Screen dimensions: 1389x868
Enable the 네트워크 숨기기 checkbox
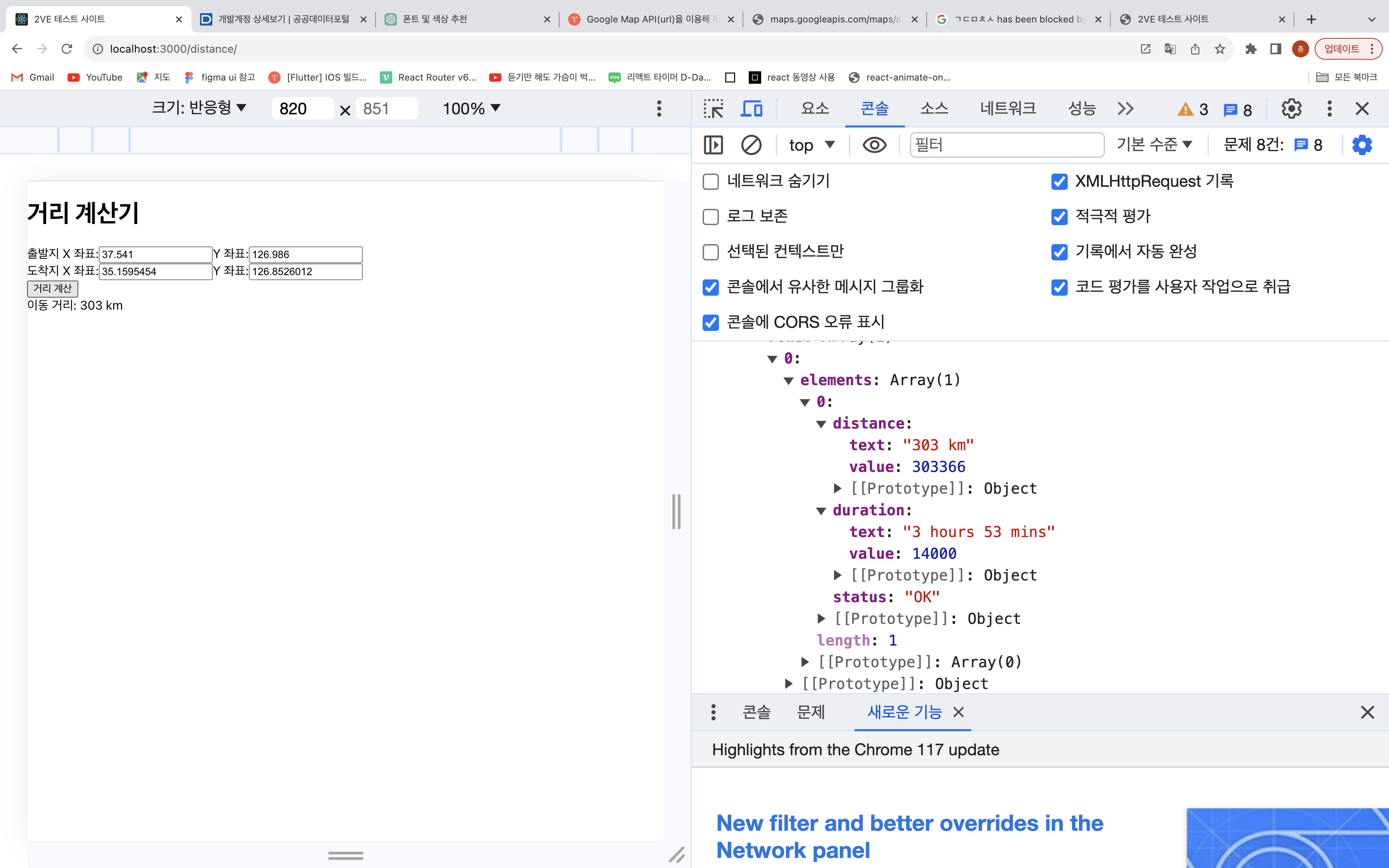coord(710,181)
